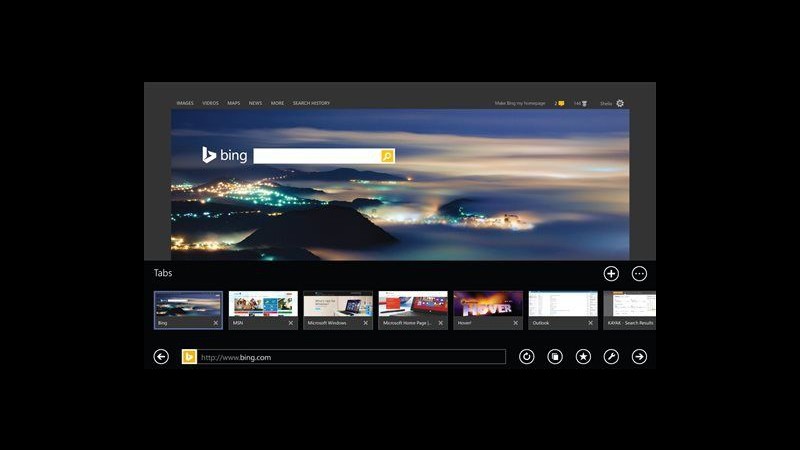This screenshot has height=450, width=800.
Task: Refresh the page with the reload icon
Action: [527, 356]
